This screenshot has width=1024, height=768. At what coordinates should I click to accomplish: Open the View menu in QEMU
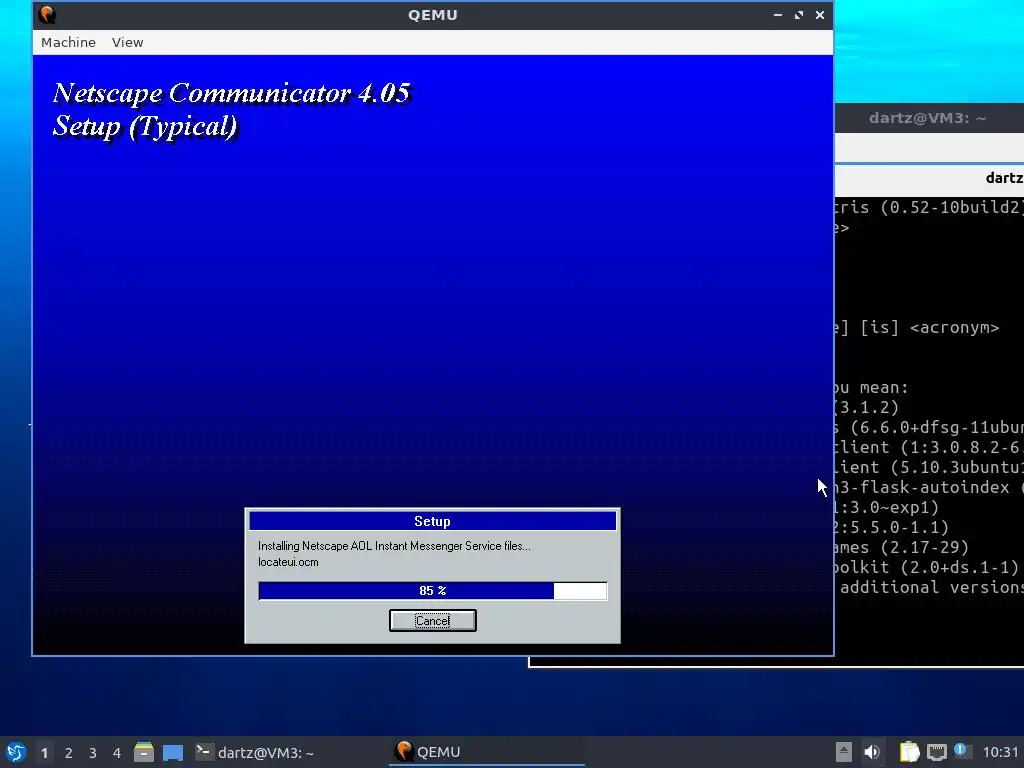click(x=127, y=42)
